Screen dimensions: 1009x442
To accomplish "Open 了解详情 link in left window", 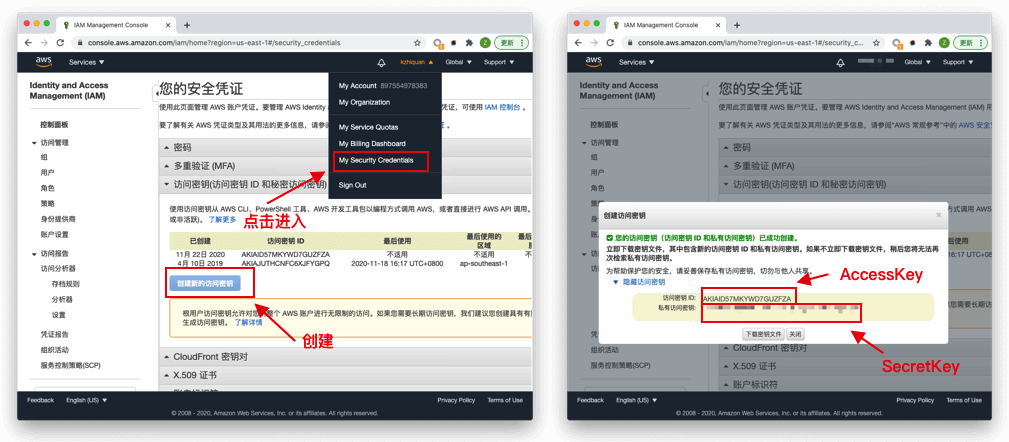I will pos(248,323).
